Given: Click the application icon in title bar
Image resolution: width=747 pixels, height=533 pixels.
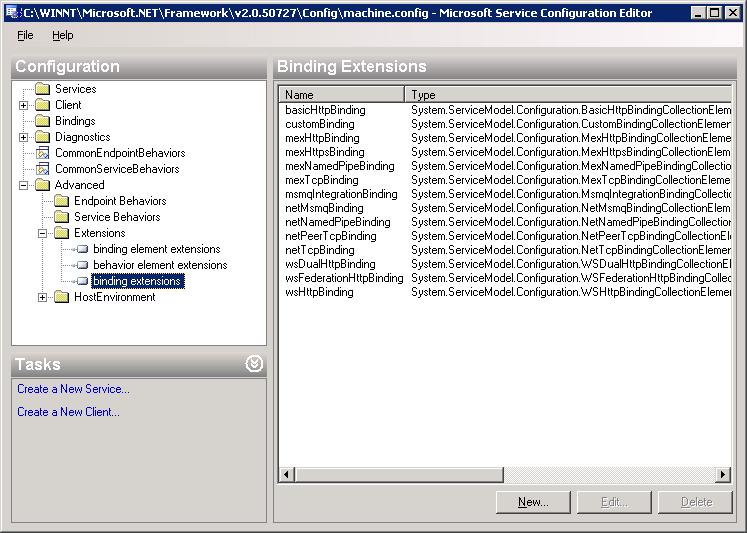Looking at the screenshot, I should (x=11, y=12).
